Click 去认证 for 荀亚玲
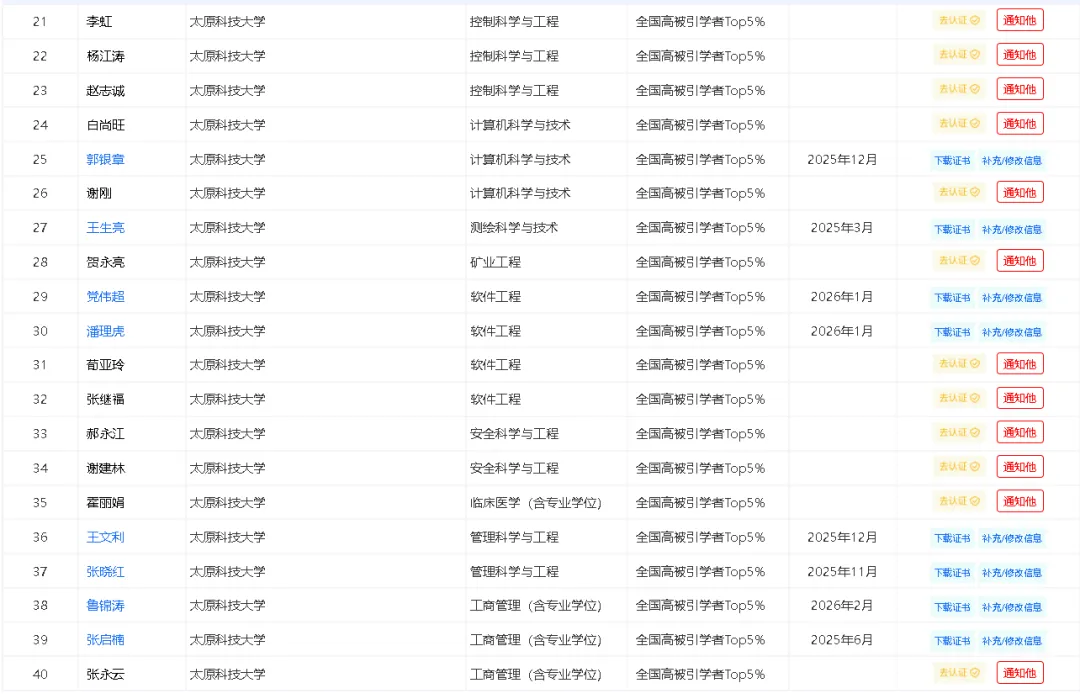Viewport: 1080px width, 699px height. 959,364
